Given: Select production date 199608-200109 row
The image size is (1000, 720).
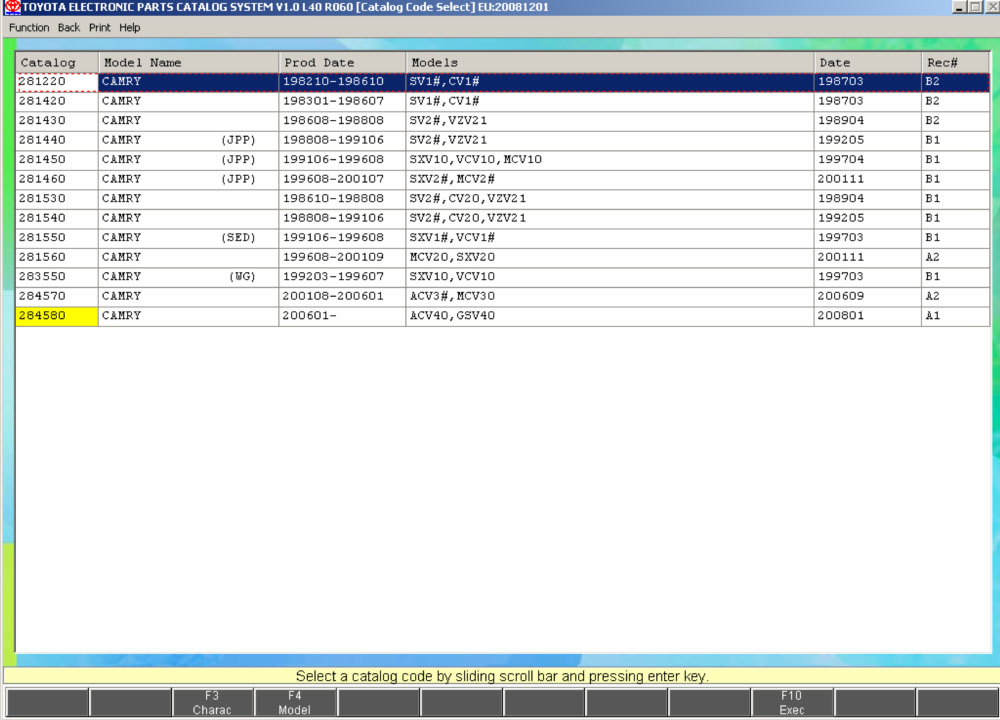Looking at the screenshot, I should coord(342,257).
